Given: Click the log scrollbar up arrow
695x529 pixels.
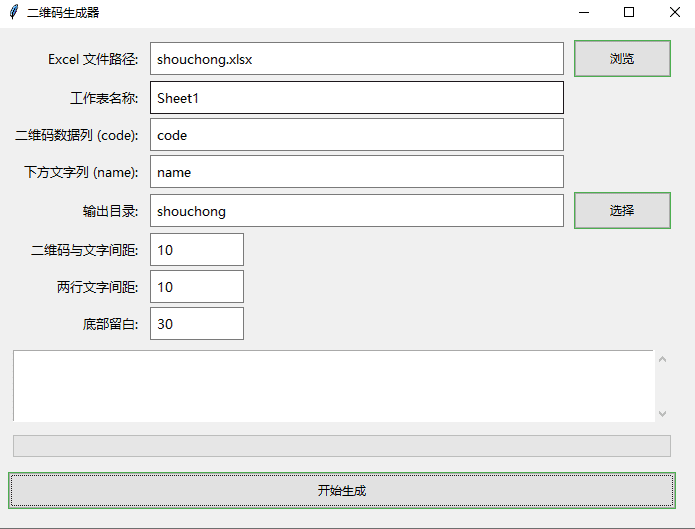Looking at the screenshot, I should [662, 360].
